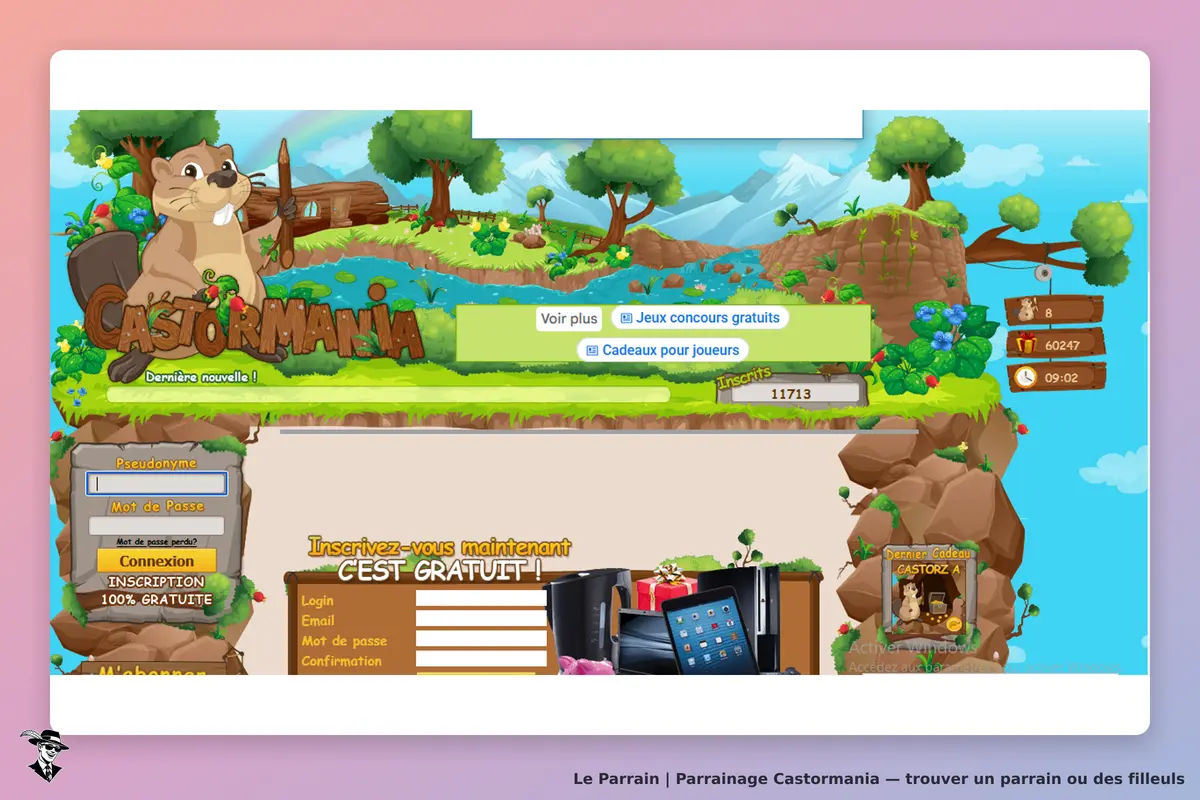
Task: Click the news icon beside Jeux concours gratuits
Action: coord(626,318)
